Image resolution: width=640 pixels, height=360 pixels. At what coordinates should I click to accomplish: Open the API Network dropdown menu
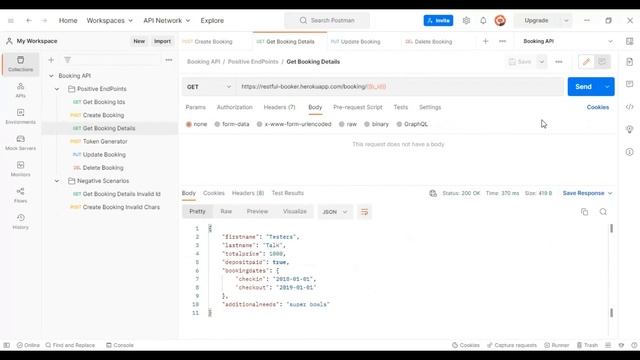(167, 20)
